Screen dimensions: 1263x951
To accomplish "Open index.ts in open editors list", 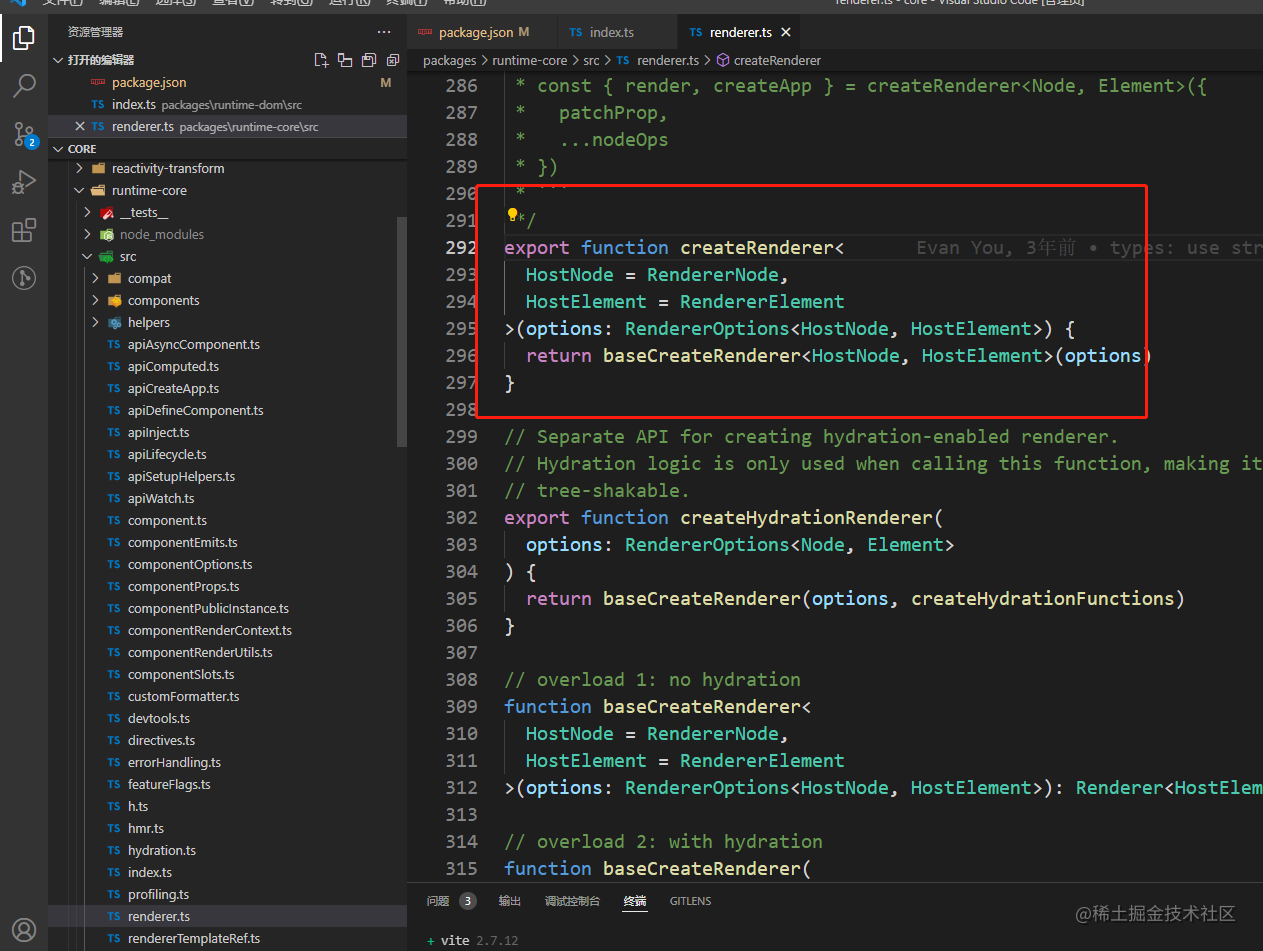I will click(134, 104).
